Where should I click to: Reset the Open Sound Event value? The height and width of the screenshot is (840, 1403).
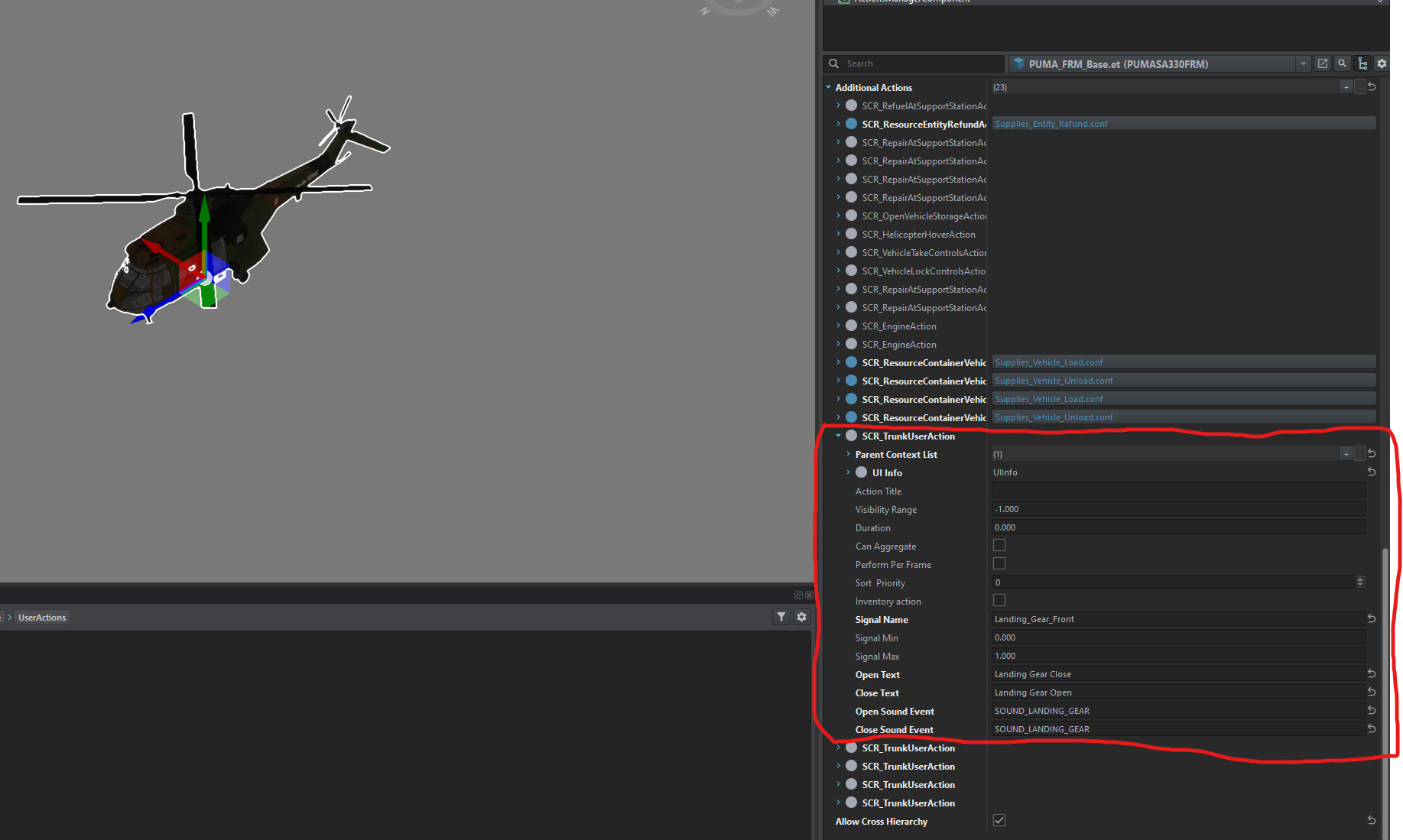click(x=1372, y=711)
